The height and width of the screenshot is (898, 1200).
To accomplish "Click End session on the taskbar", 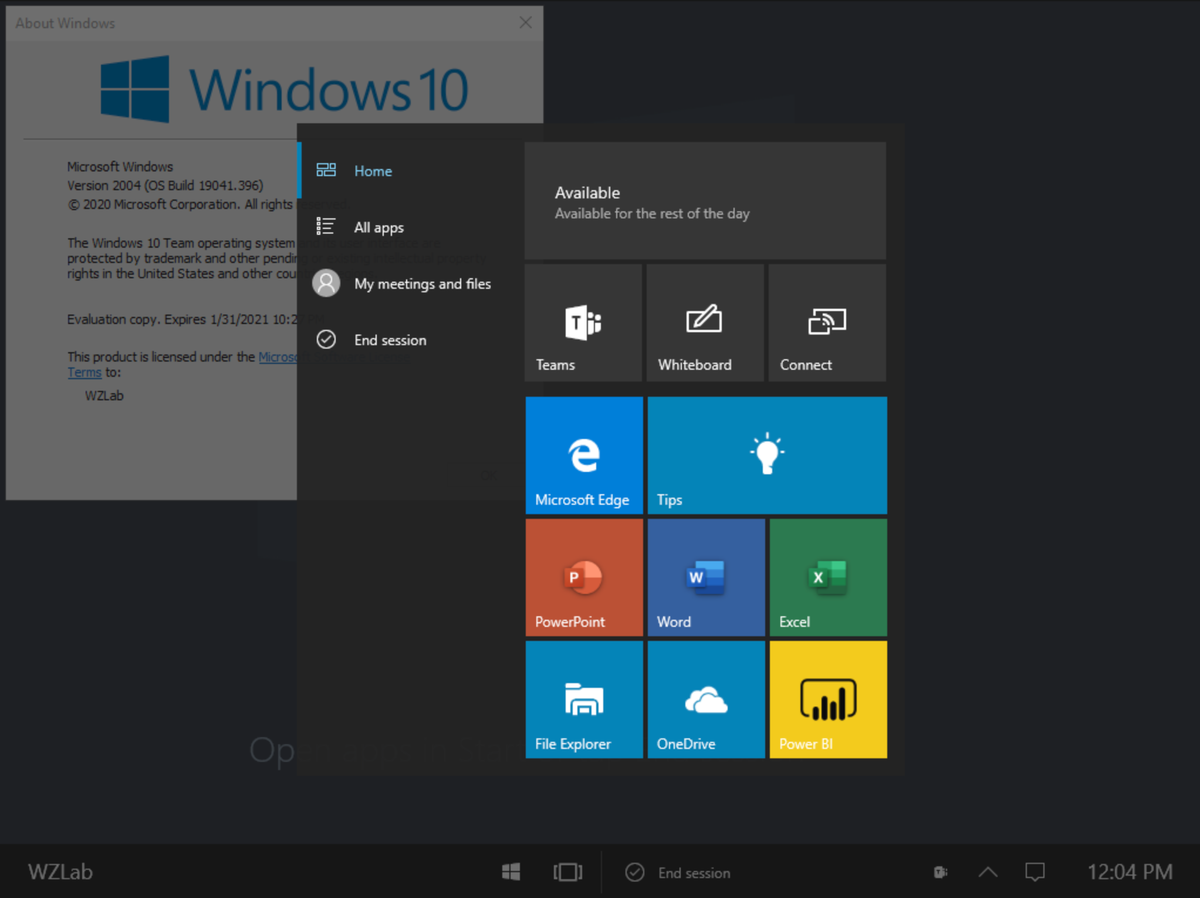I will [678, 872].
